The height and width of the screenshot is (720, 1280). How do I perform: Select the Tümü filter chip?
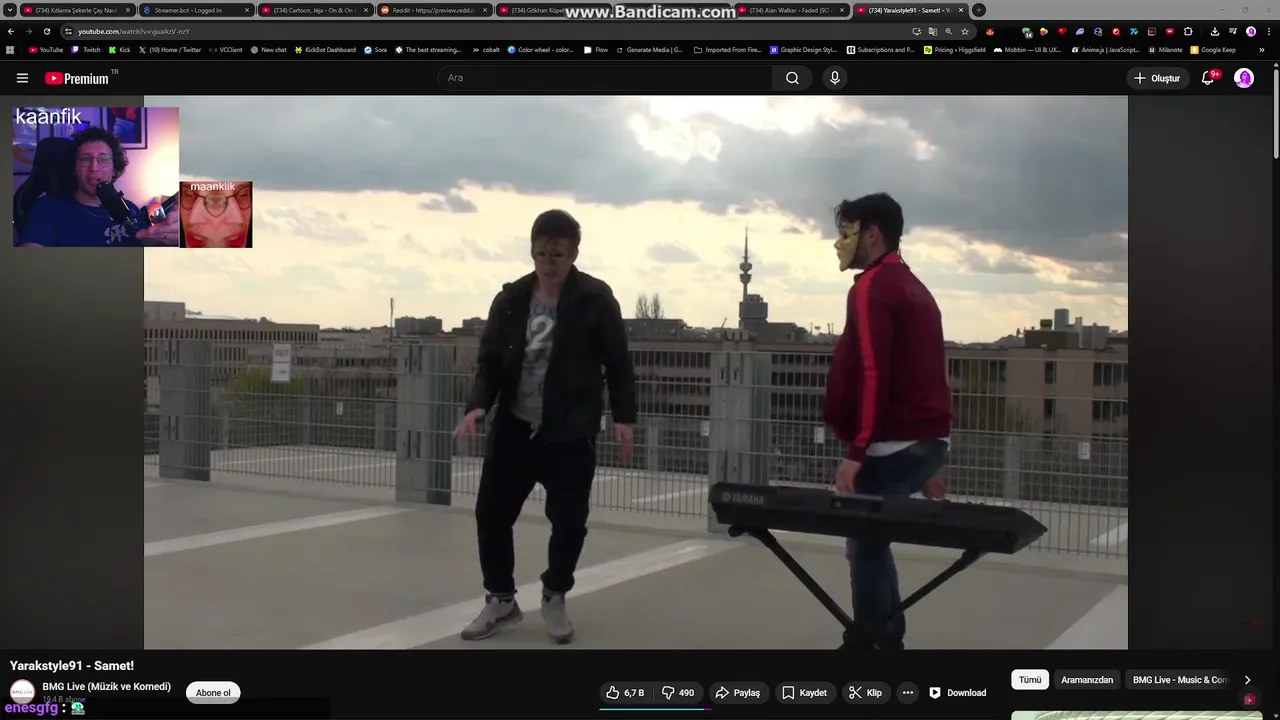click(x=1030, y=680)
